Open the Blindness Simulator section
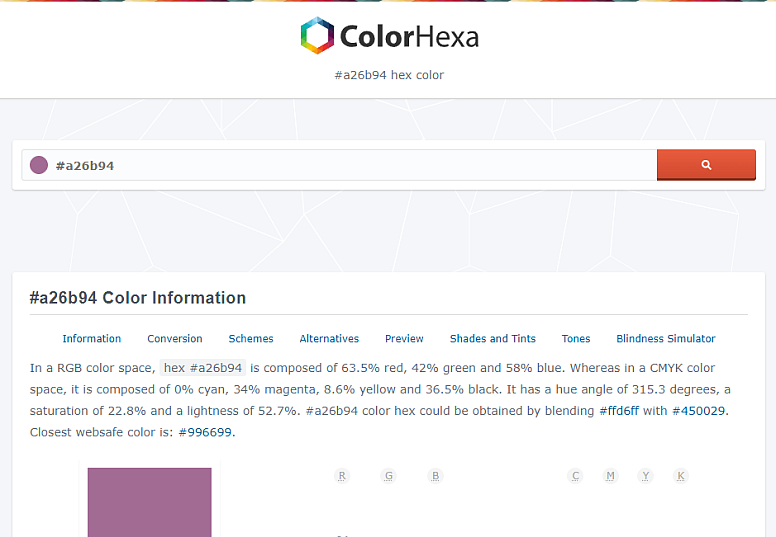Viewport: 776px width, 537px height. 666,339
